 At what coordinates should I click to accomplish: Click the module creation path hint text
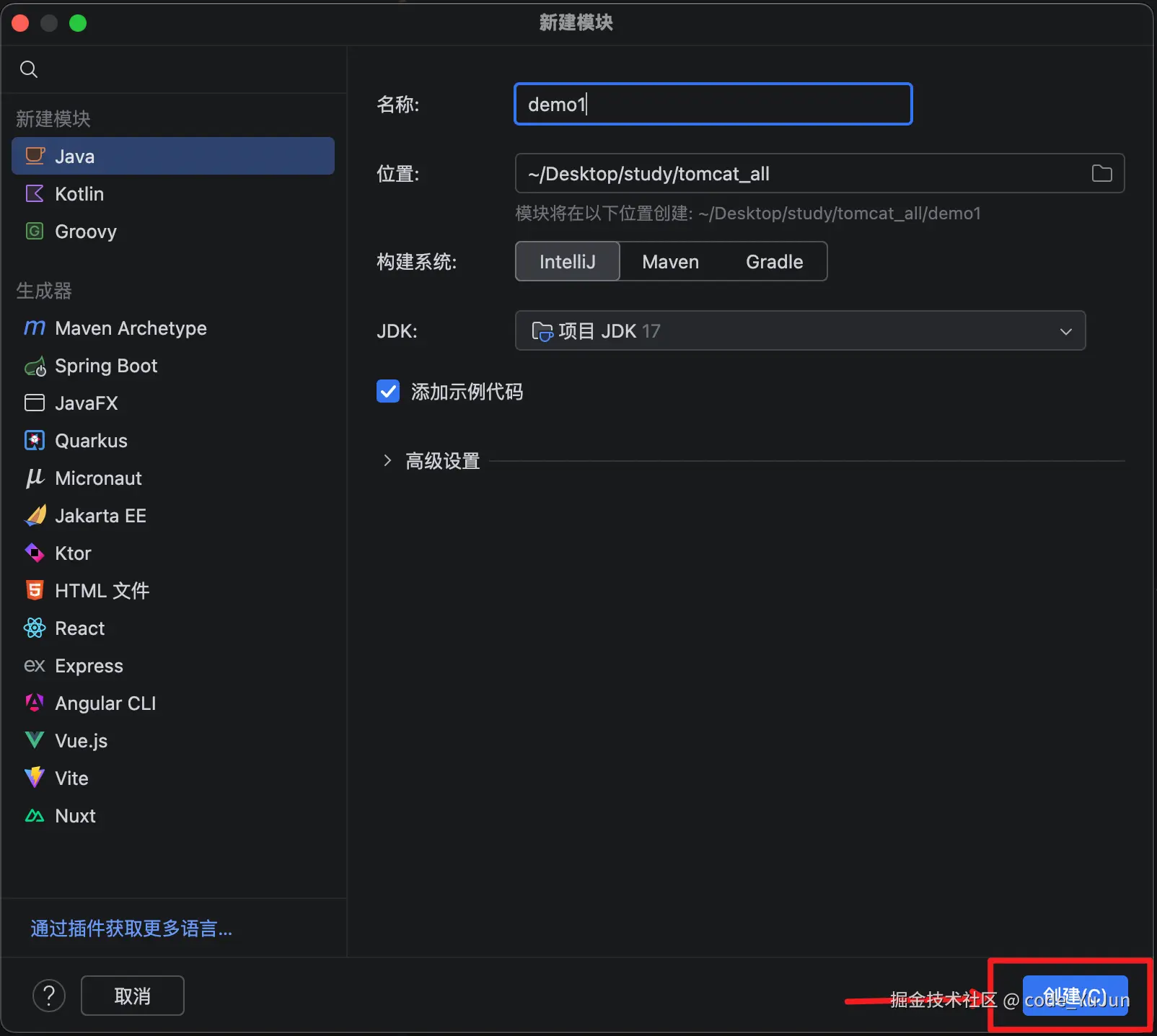(748, 214)
